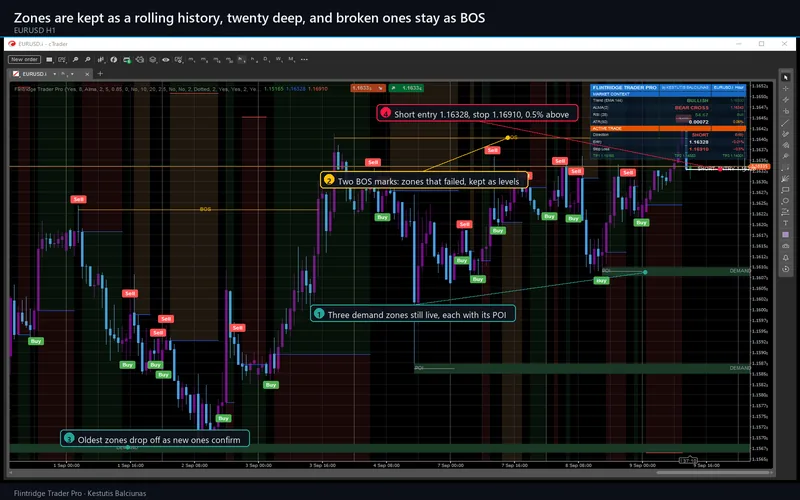The width and height of the screenshot is (800, 500).
Task: Select the Fibonacci fan tool
Action: (x=786, y=145)
